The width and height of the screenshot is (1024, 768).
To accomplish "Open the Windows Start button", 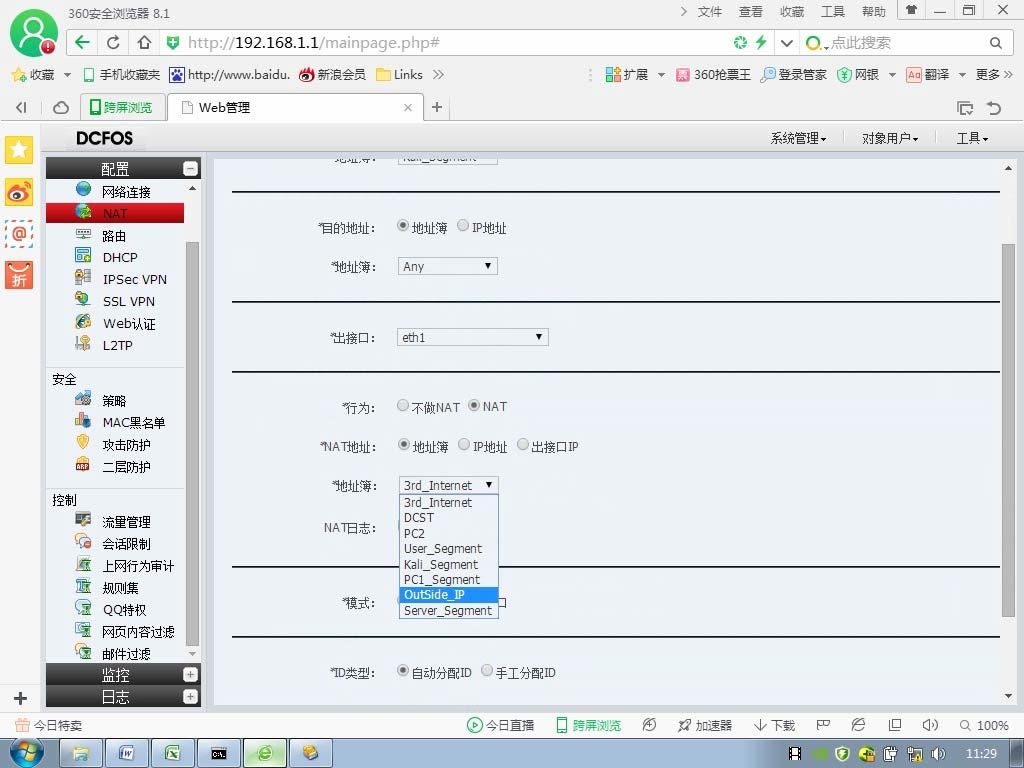I will 26,753.
